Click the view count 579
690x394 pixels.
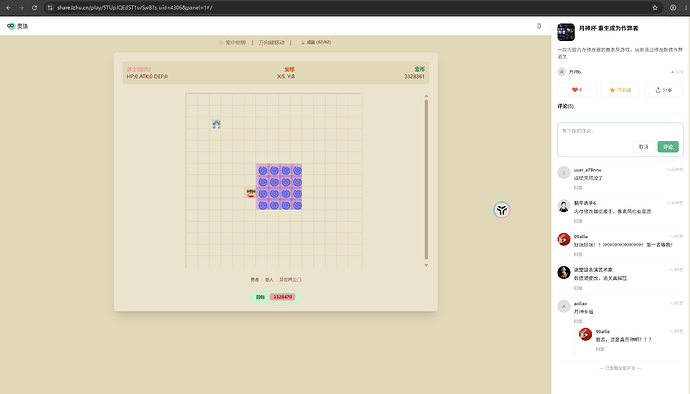[x=677, y=72]
